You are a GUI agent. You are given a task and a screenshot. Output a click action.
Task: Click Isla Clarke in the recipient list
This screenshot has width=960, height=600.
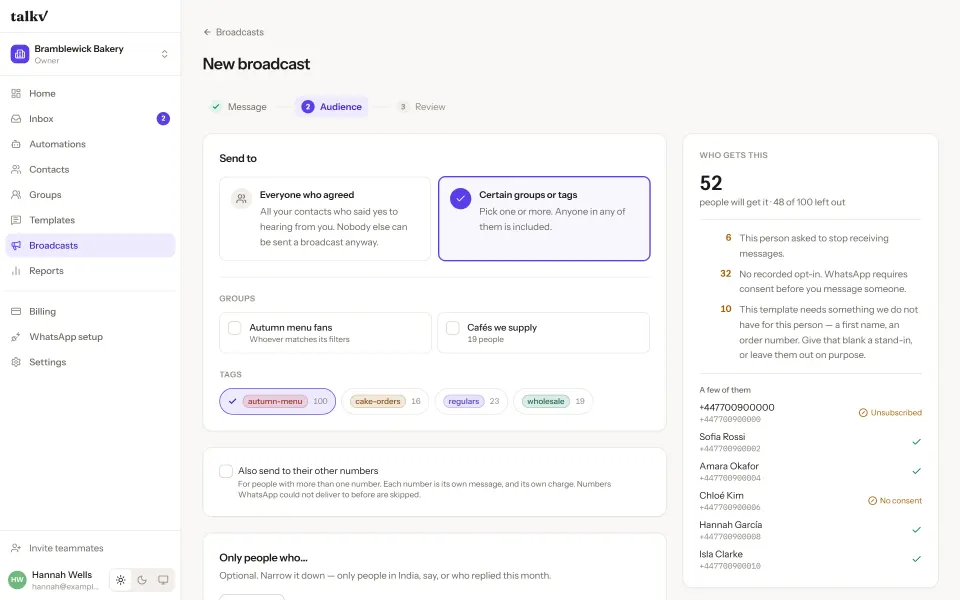(721, 554)
